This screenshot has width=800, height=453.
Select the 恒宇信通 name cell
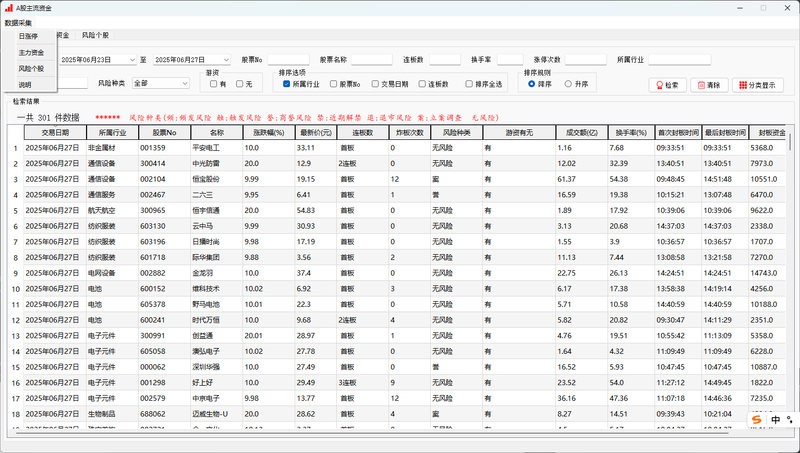pos(217,211)
